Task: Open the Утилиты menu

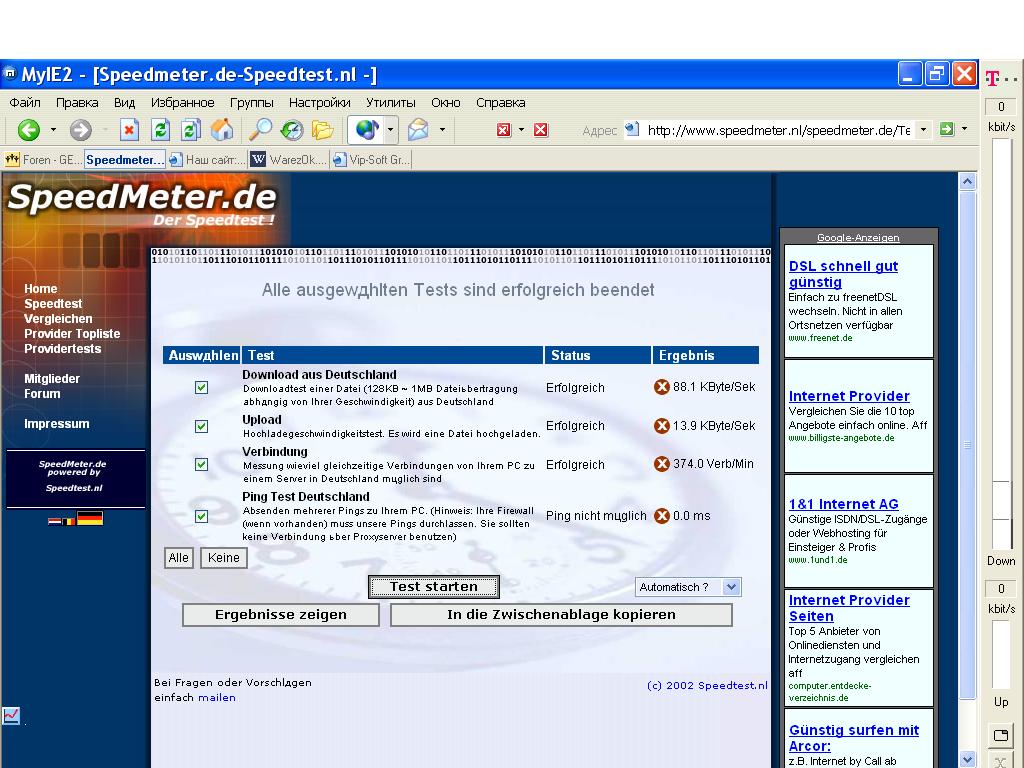Action: coord(391,103)
